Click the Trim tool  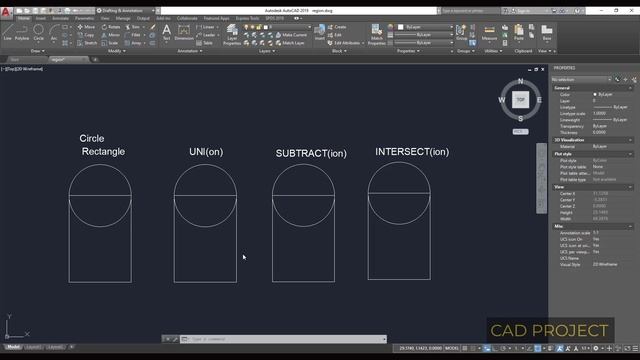(x=132, y=27)
